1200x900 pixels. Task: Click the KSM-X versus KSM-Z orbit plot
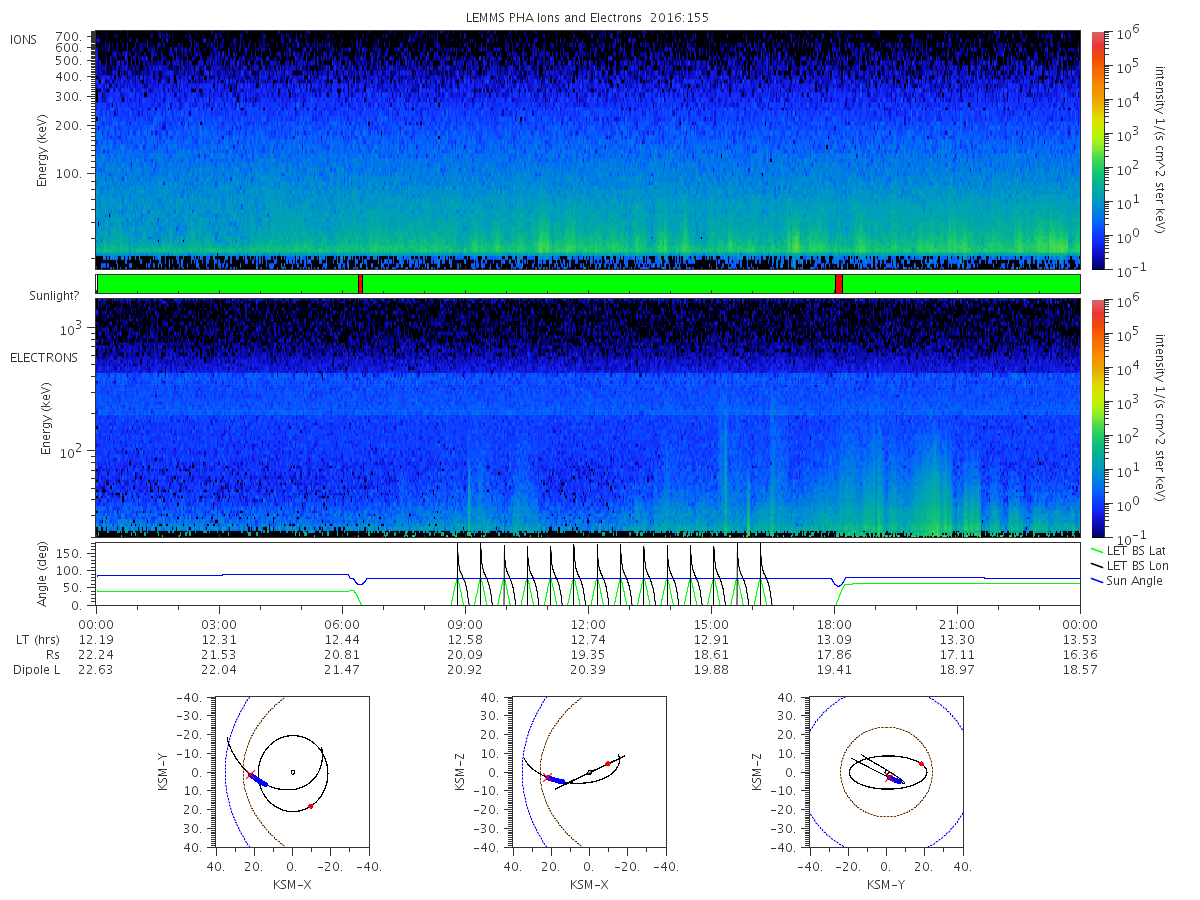[x=588, y=772]
